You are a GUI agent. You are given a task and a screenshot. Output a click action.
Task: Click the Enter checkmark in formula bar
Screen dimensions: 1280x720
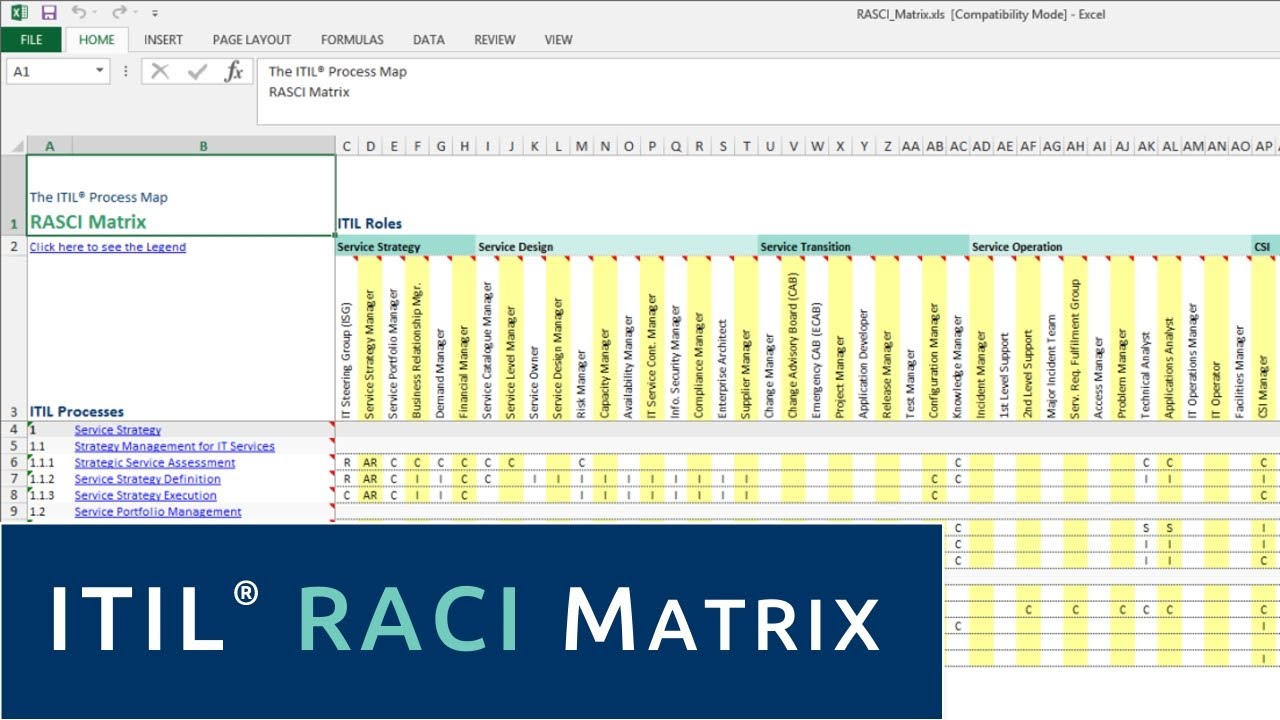pos(197,71)
